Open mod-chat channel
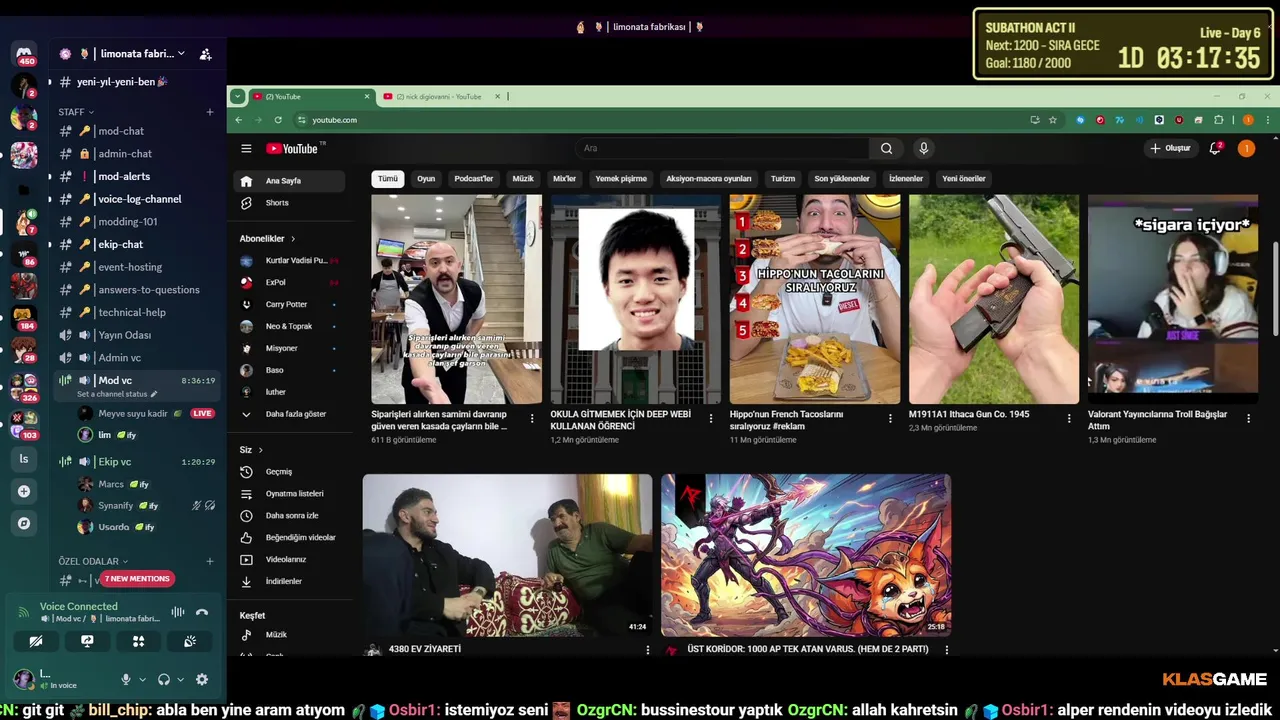The image size is (1280, 720). pos(135,131)
